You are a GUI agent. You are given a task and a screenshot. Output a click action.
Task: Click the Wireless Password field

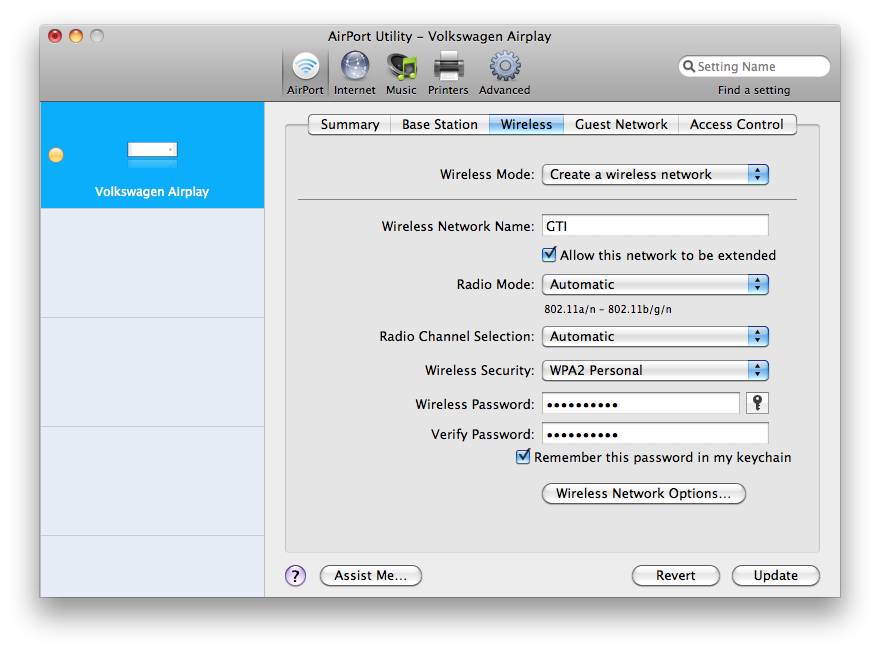(640, 403)
